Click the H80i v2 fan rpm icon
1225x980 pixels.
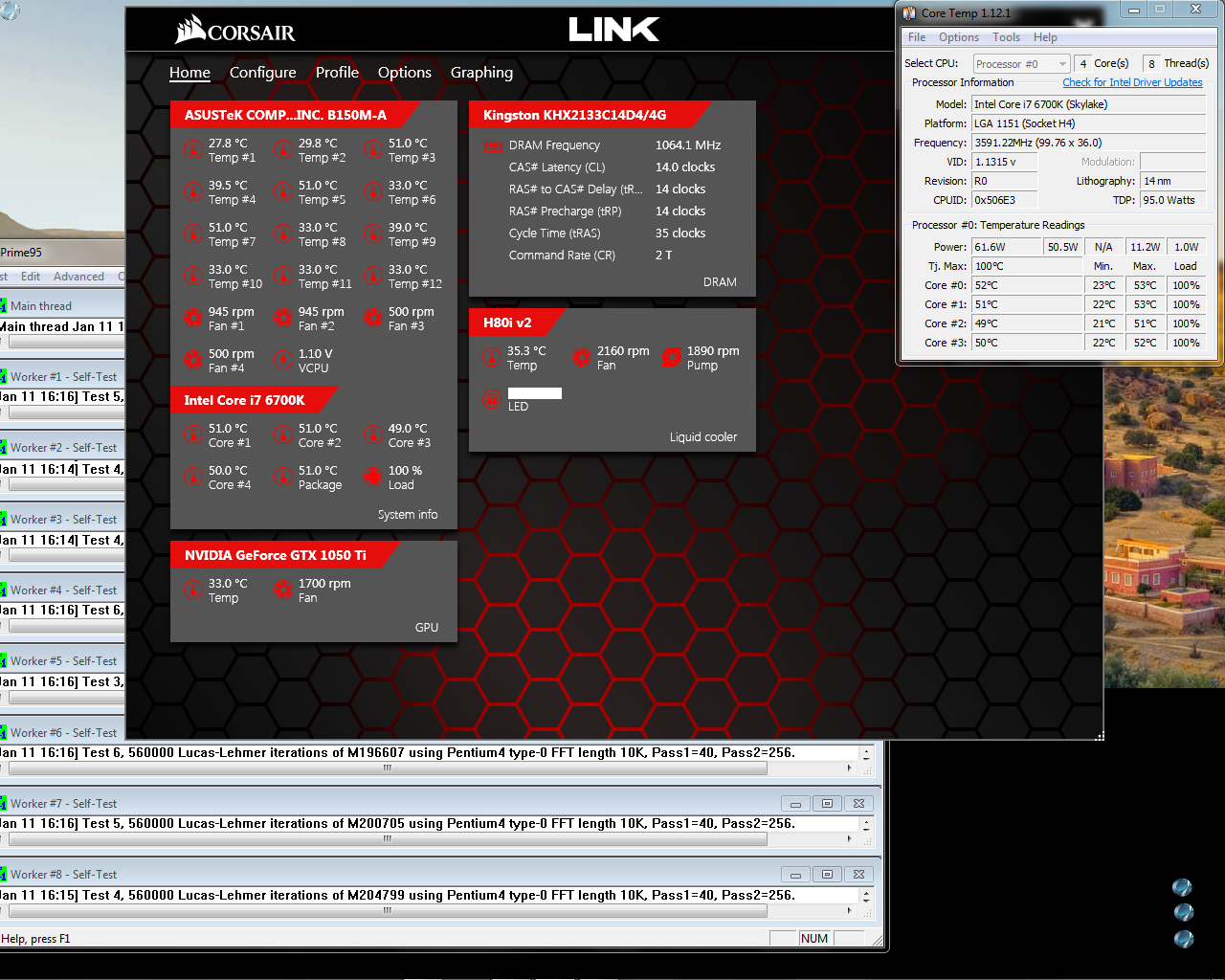tap(581, 358)
